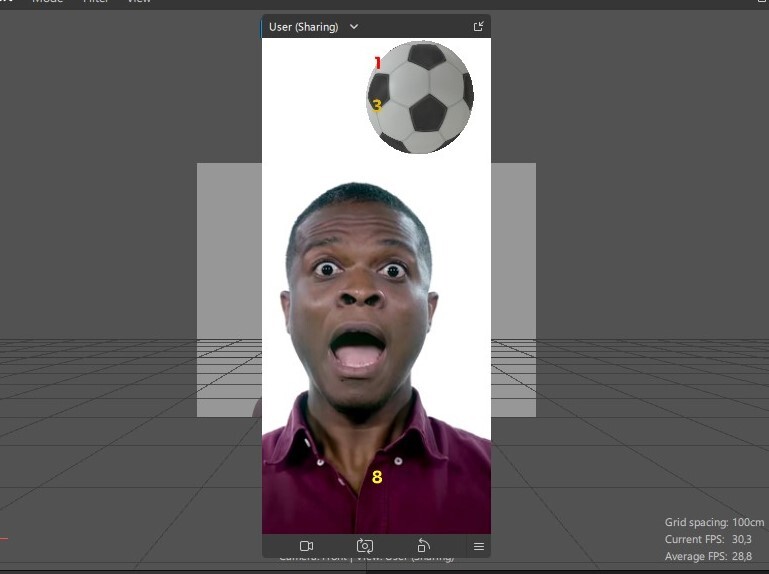Open the simulator hamburger menu

[x=479, y=547]
